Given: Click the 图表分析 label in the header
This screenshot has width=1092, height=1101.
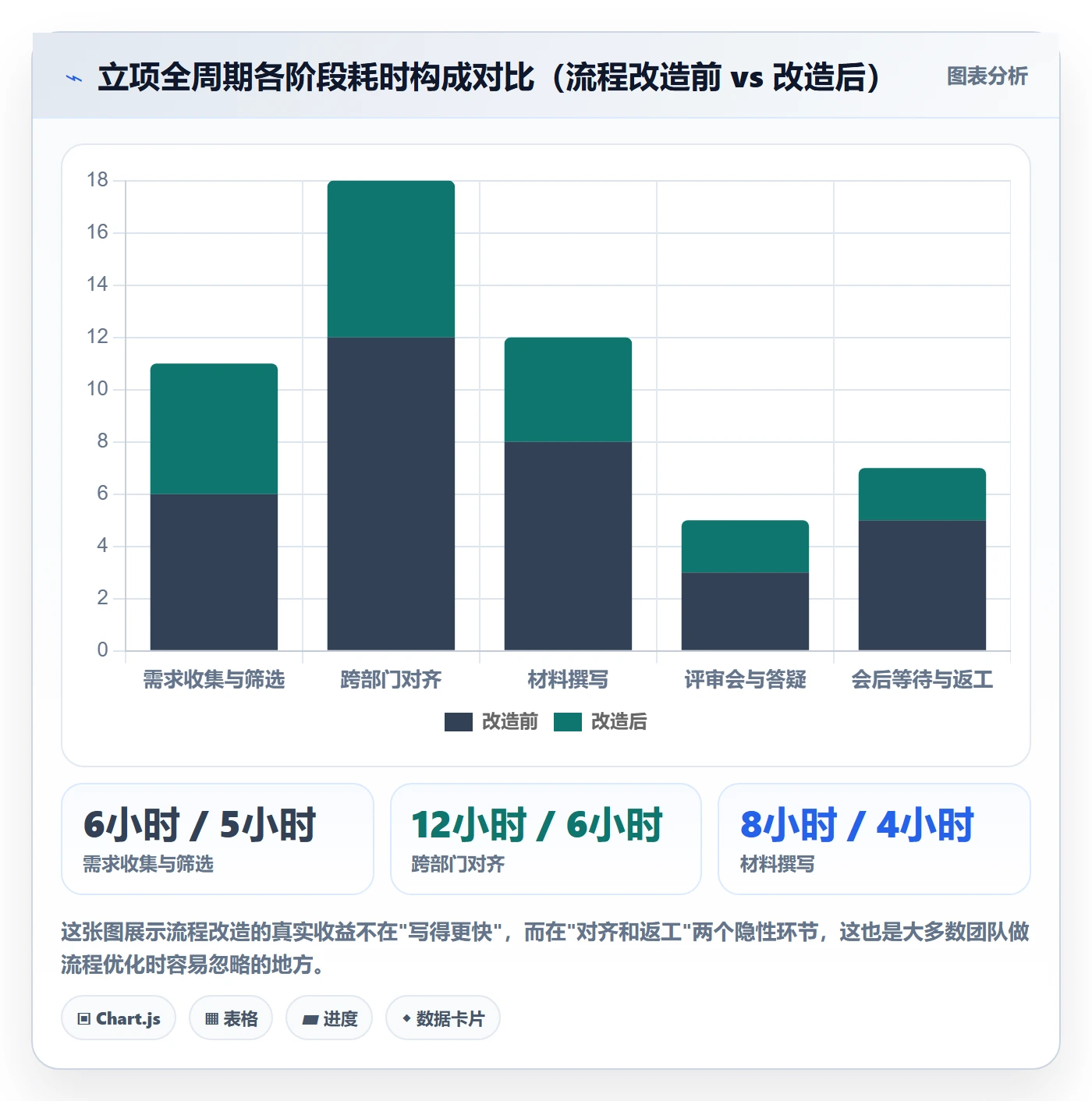Looking at the screenshot, I should (x=987, y=76).
